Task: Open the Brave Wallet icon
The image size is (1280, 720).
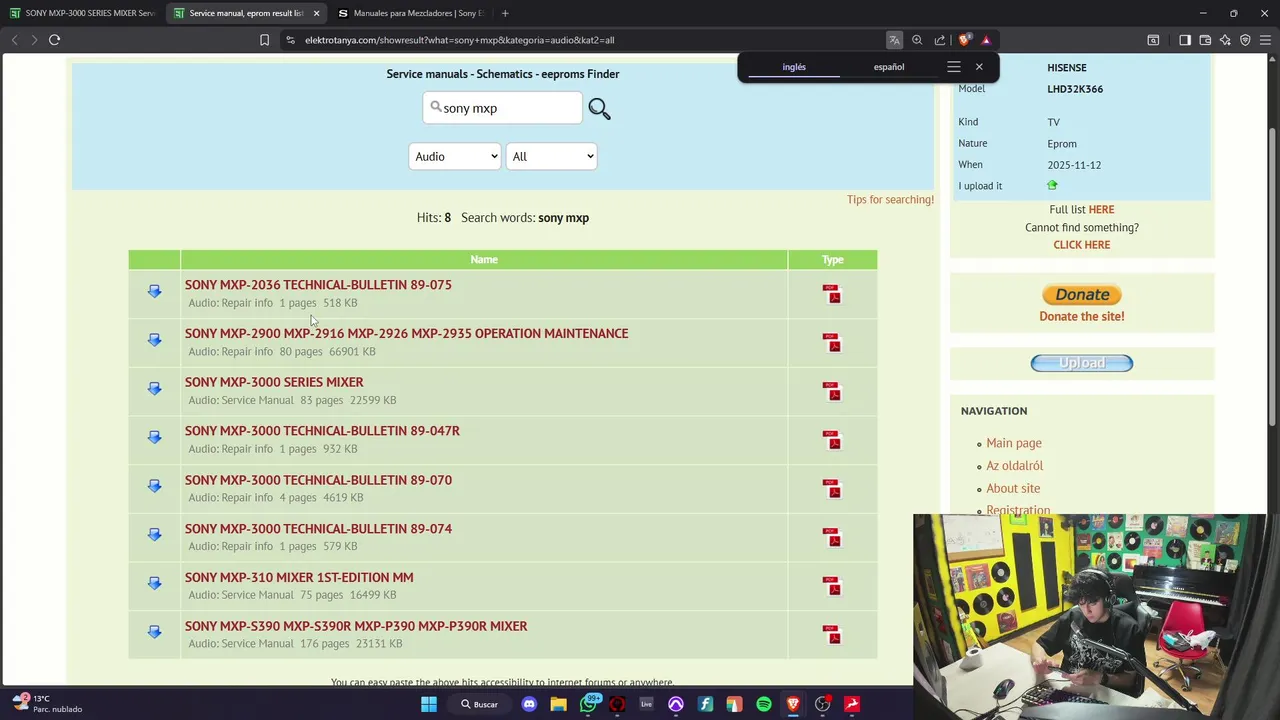Action: pyautogui.click(x=1205, y=40)
